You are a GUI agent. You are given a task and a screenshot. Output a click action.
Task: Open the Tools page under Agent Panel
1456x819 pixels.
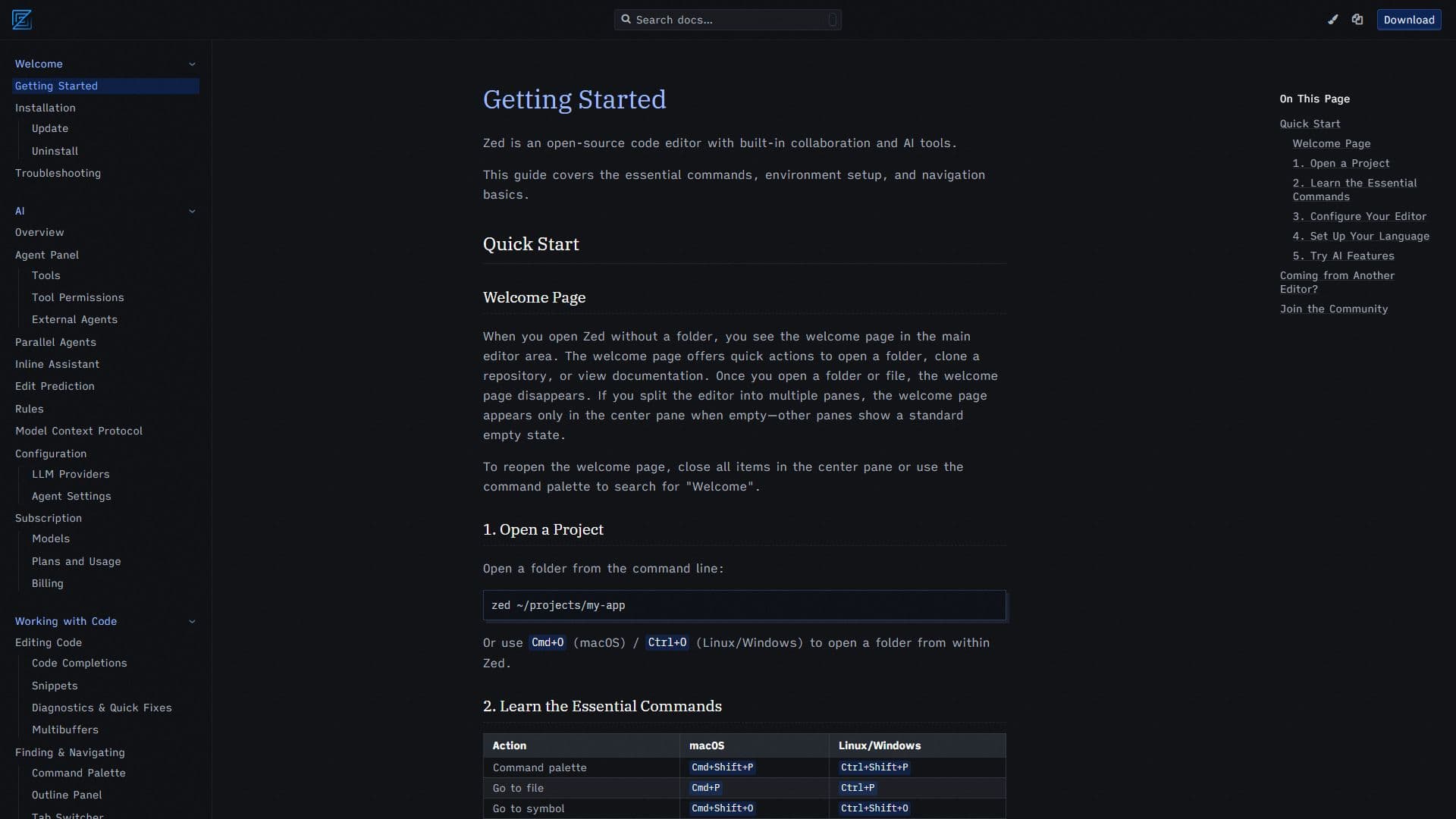46,275
